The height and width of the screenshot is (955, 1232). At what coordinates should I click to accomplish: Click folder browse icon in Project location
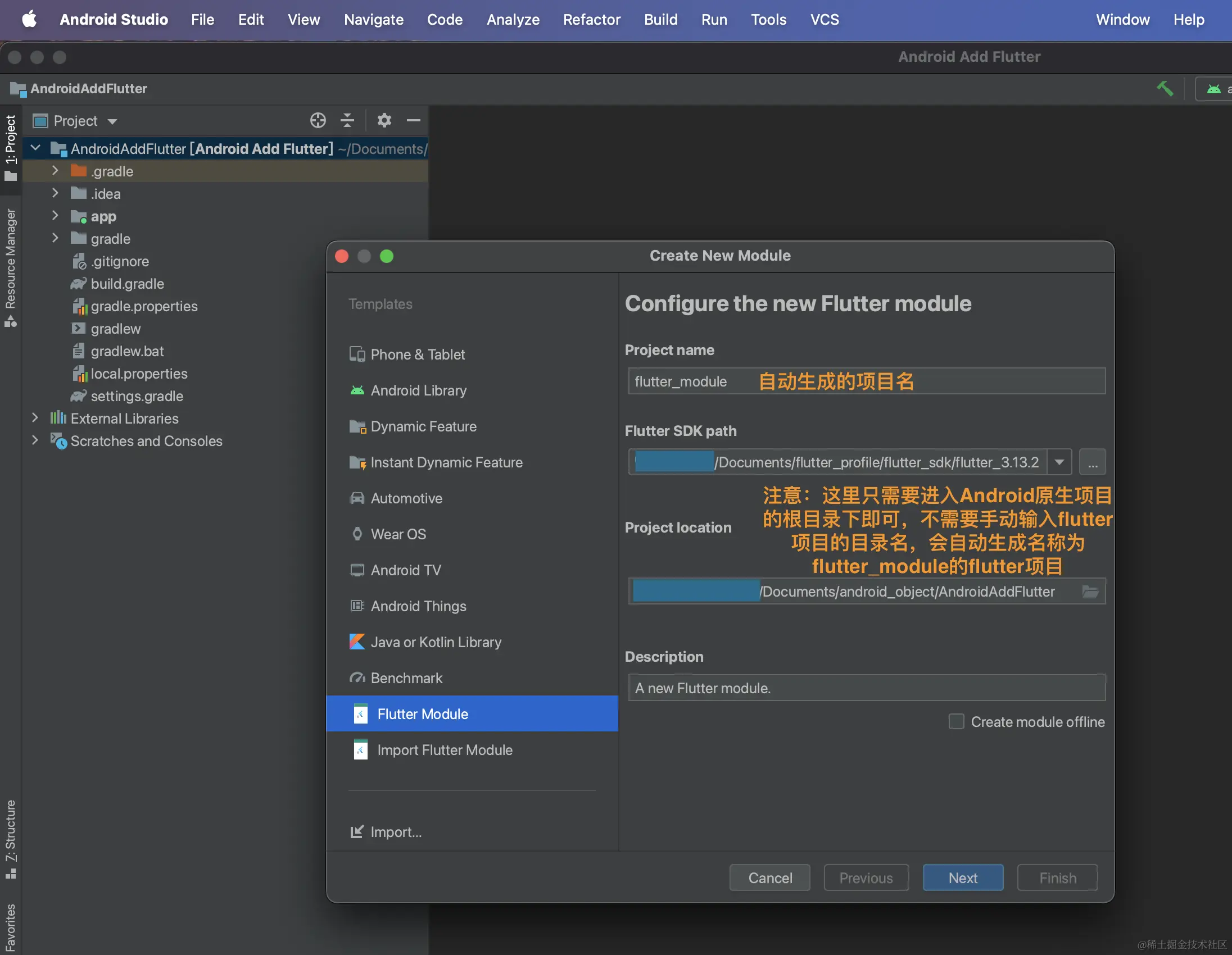1090,592
